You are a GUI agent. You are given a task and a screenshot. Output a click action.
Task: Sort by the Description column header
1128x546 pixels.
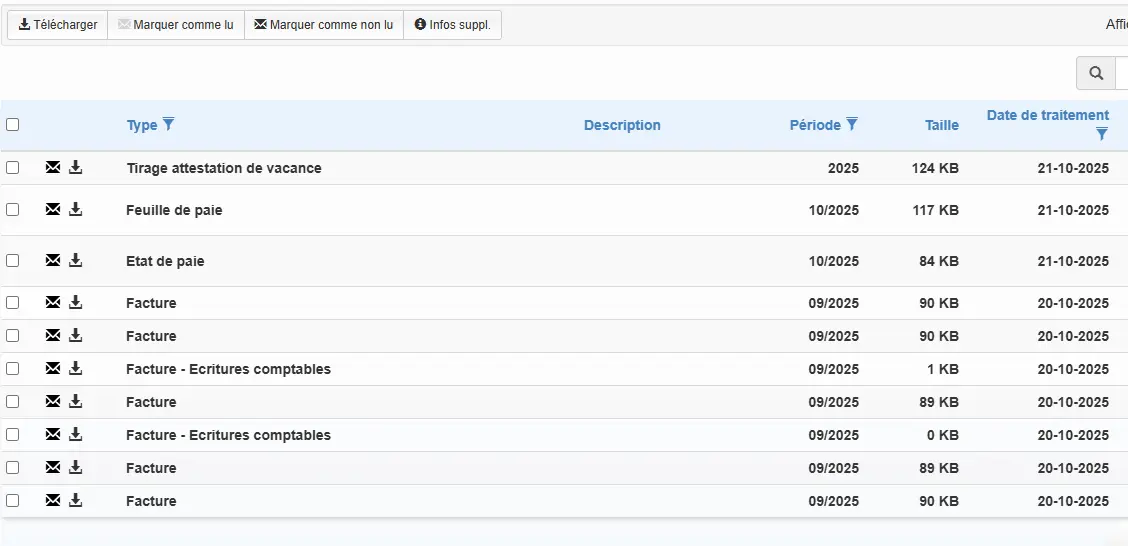point(622,125)
